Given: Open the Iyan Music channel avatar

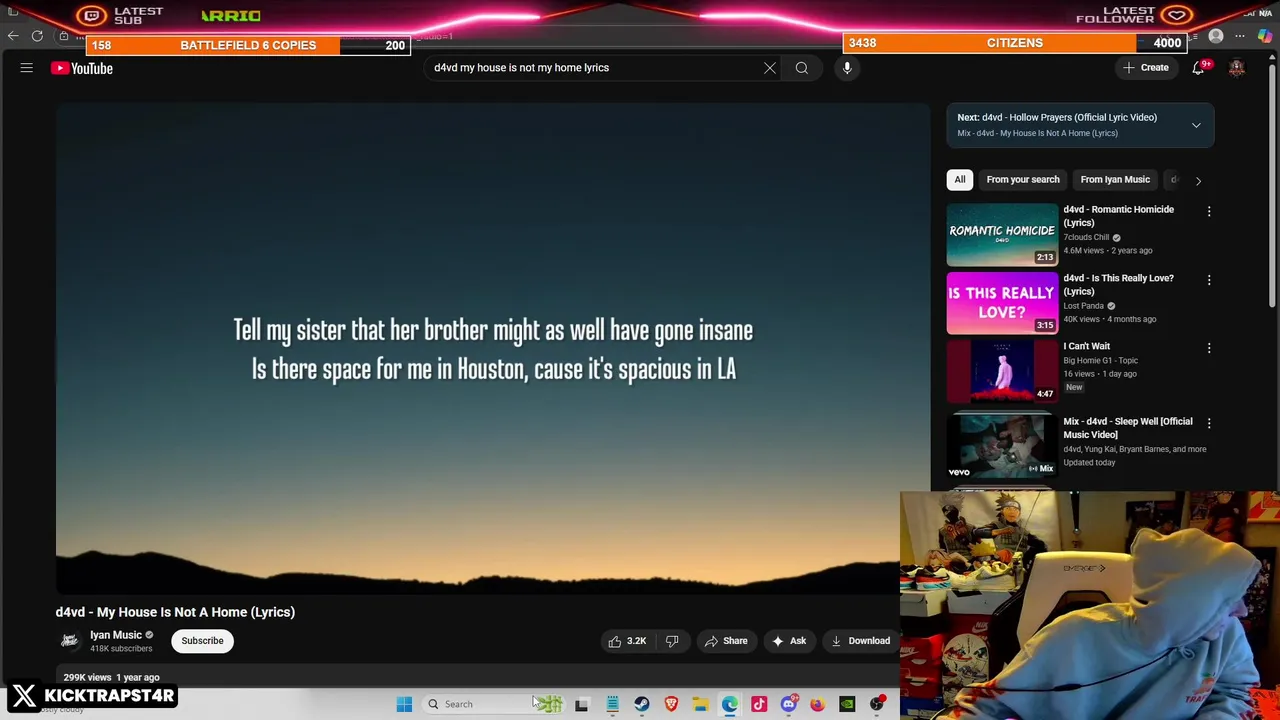Looking at the screenshot, I should click(x=69, y=641).
